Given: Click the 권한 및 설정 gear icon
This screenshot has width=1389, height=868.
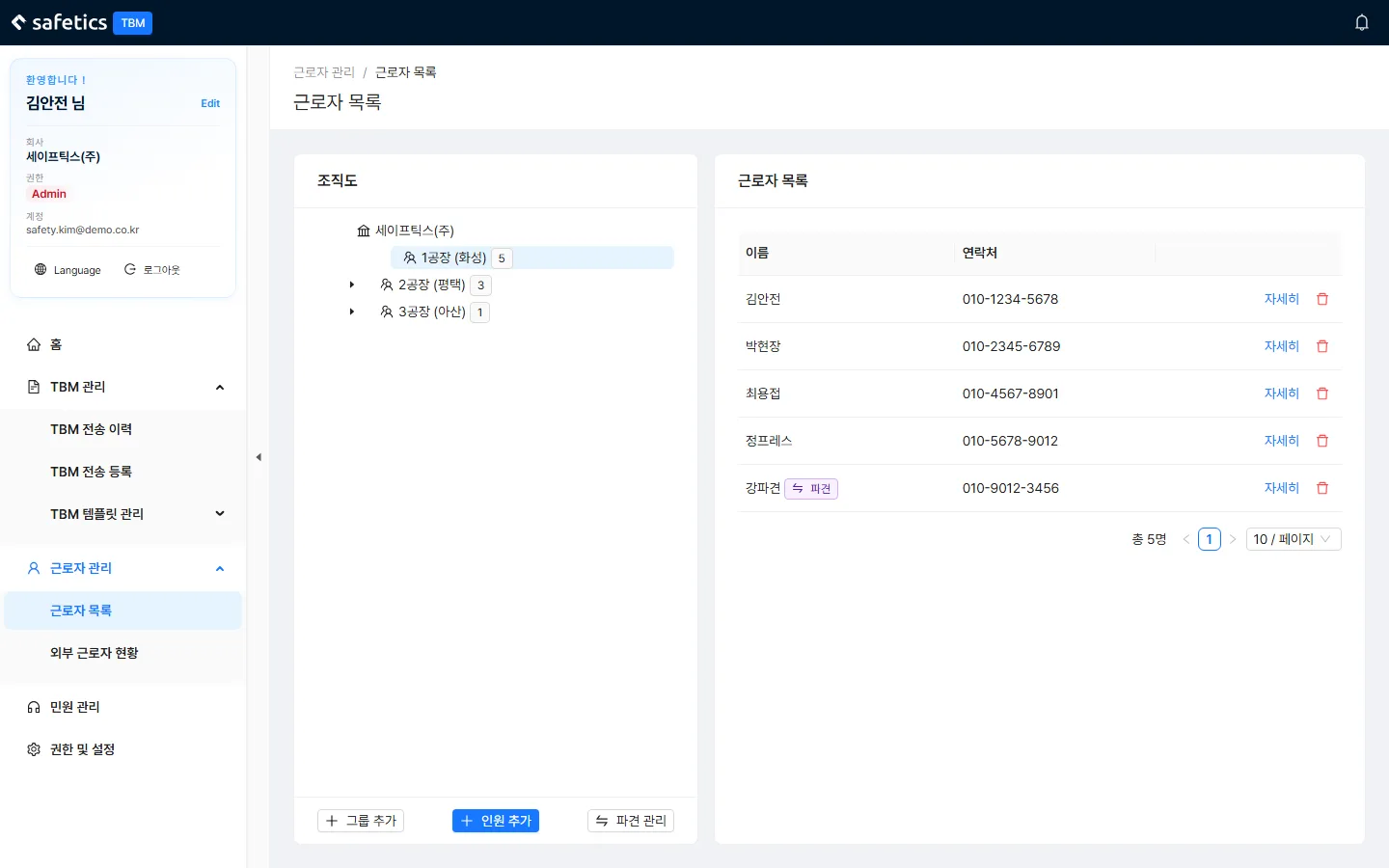Looking at the screenshot, I should pos(34,749).
